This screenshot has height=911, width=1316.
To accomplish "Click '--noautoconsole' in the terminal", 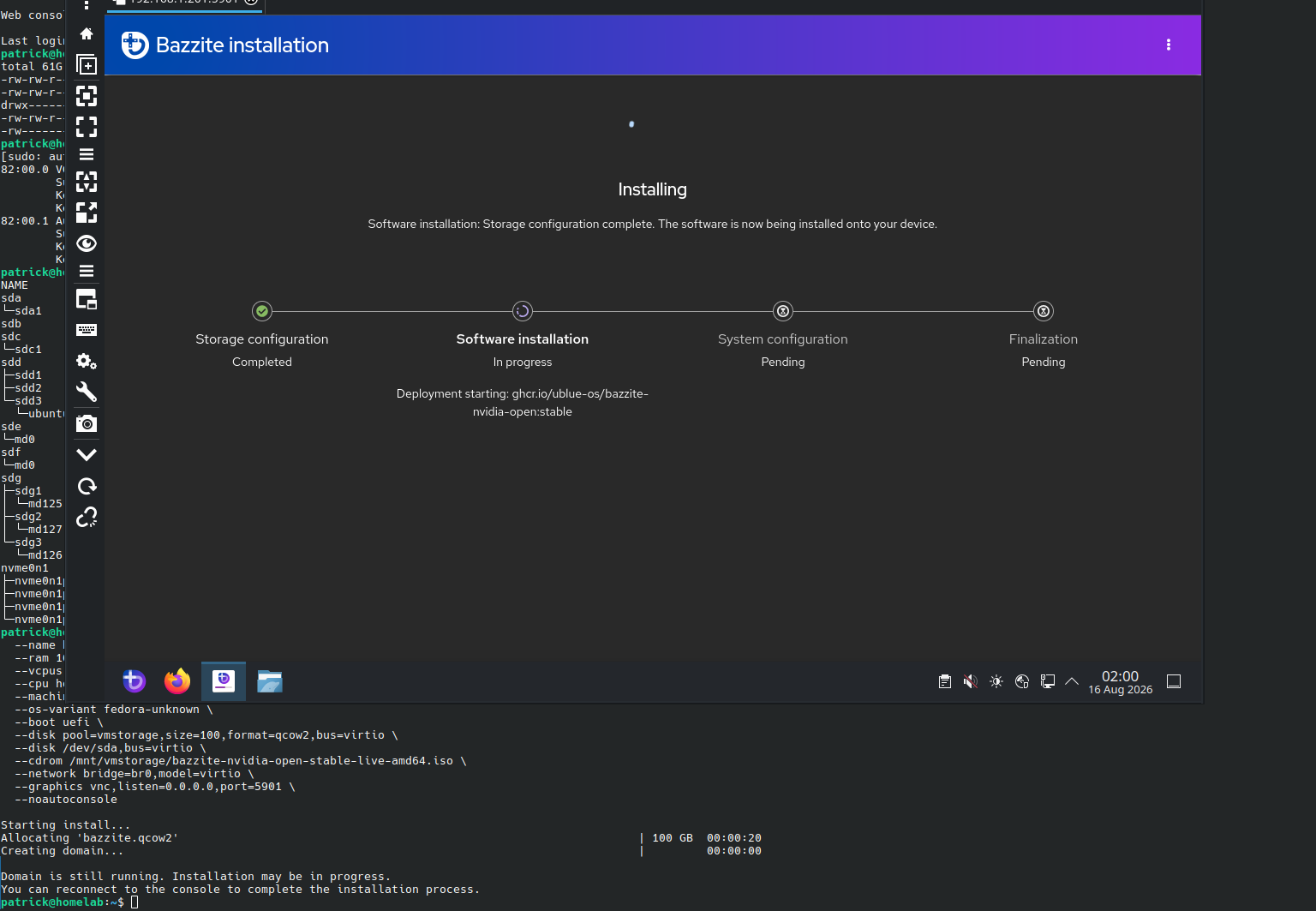I will pos(66,800).
